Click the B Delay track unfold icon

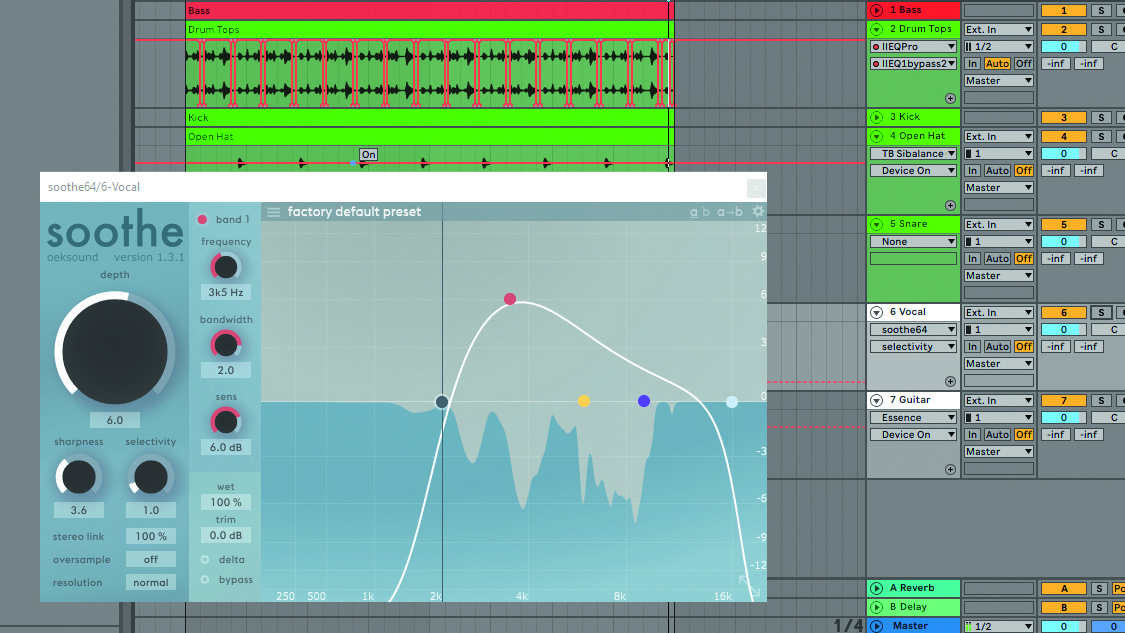click(876, 607)
